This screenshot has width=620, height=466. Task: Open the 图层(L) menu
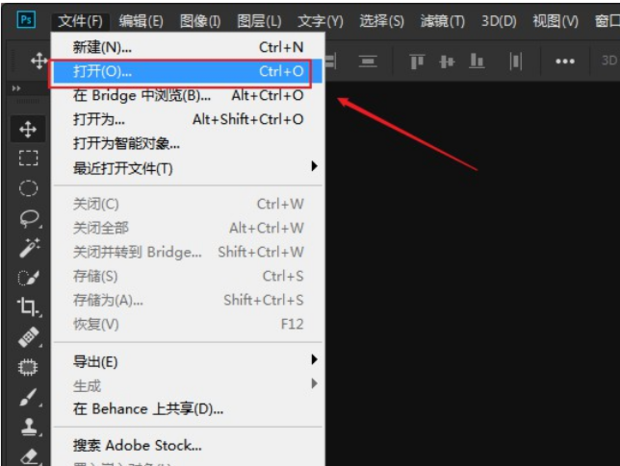tap(259, 21)
